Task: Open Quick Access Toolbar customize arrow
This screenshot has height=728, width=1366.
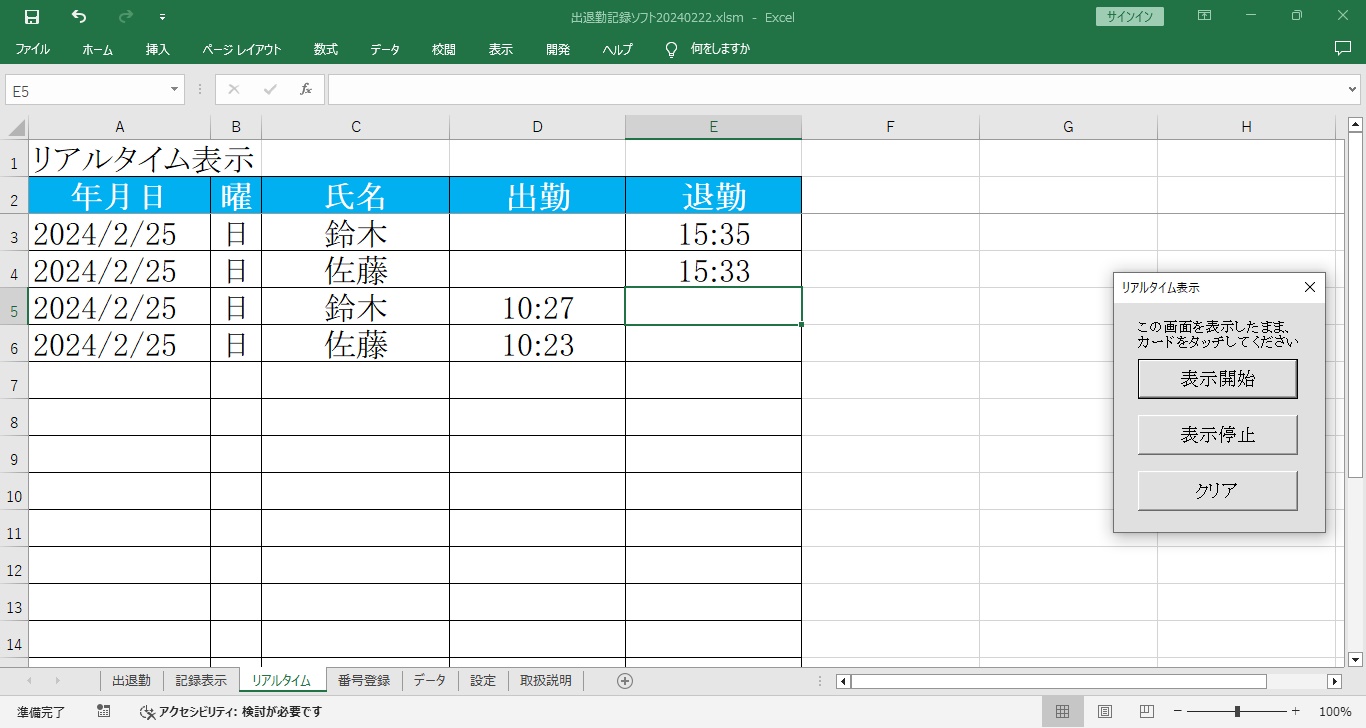Action: click(163, 17)
